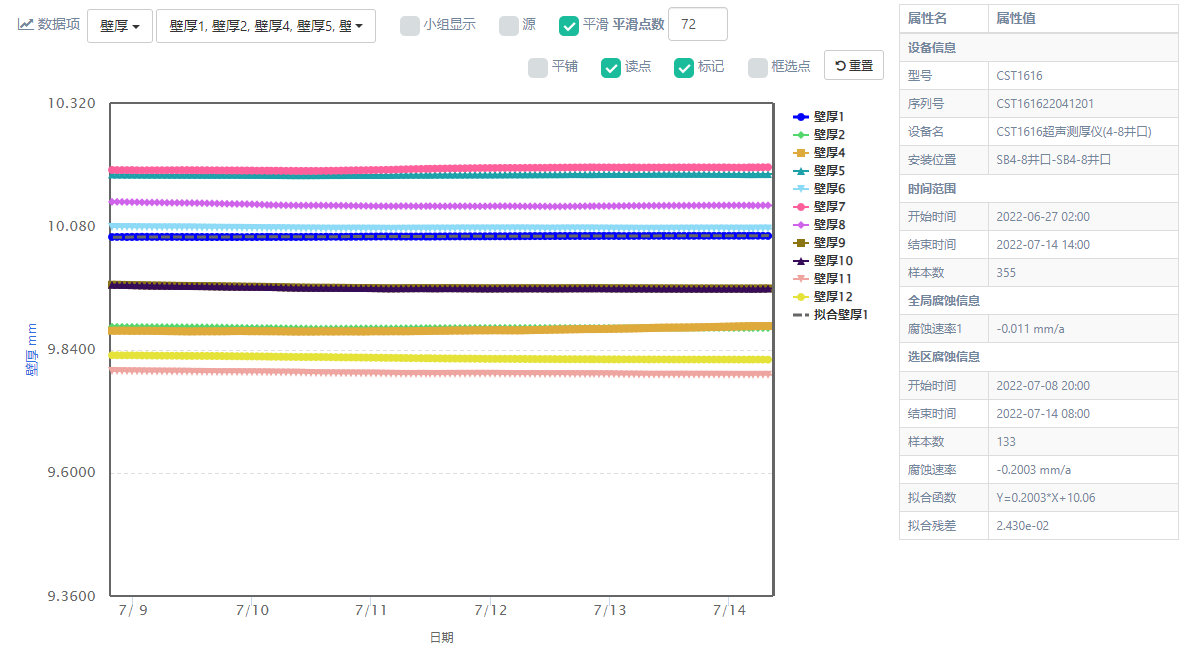Click the 平滑点数 input field showing 72
This screenshot has height=653, width=1201.
pyautogui.click(x=697, y=24)
